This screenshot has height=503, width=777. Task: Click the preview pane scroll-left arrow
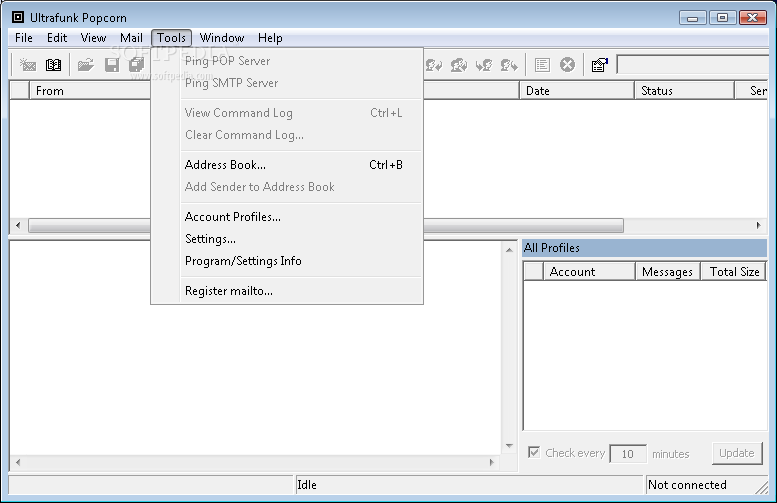(18, 462)
